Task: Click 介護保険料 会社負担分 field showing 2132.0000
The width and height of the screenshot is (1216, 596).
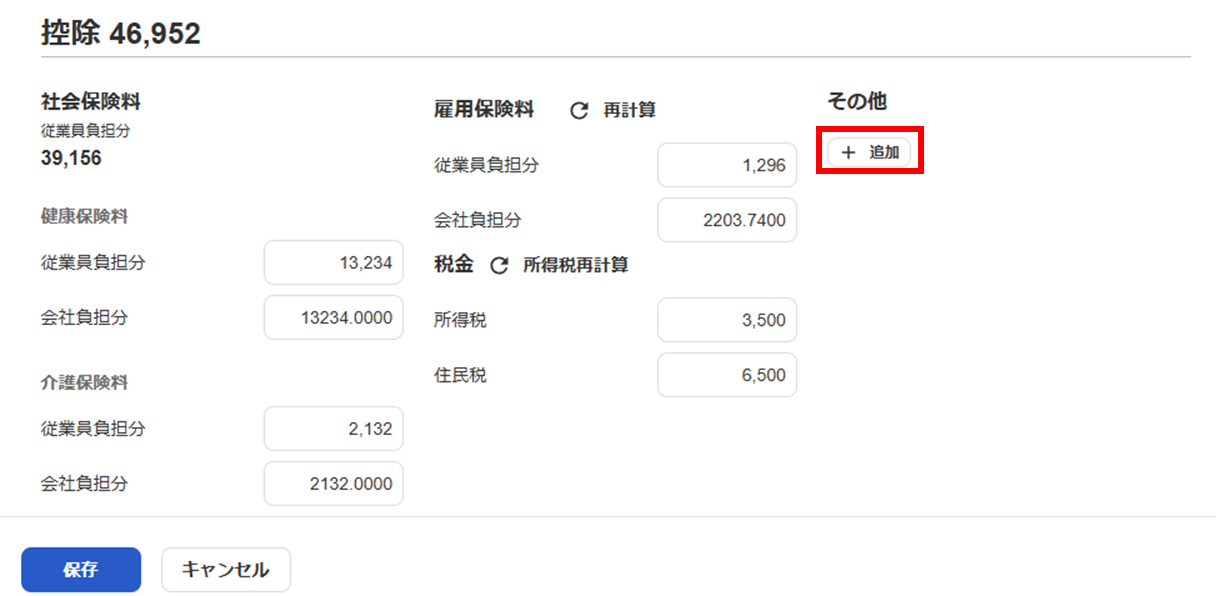Action: [x=333, y=484]
